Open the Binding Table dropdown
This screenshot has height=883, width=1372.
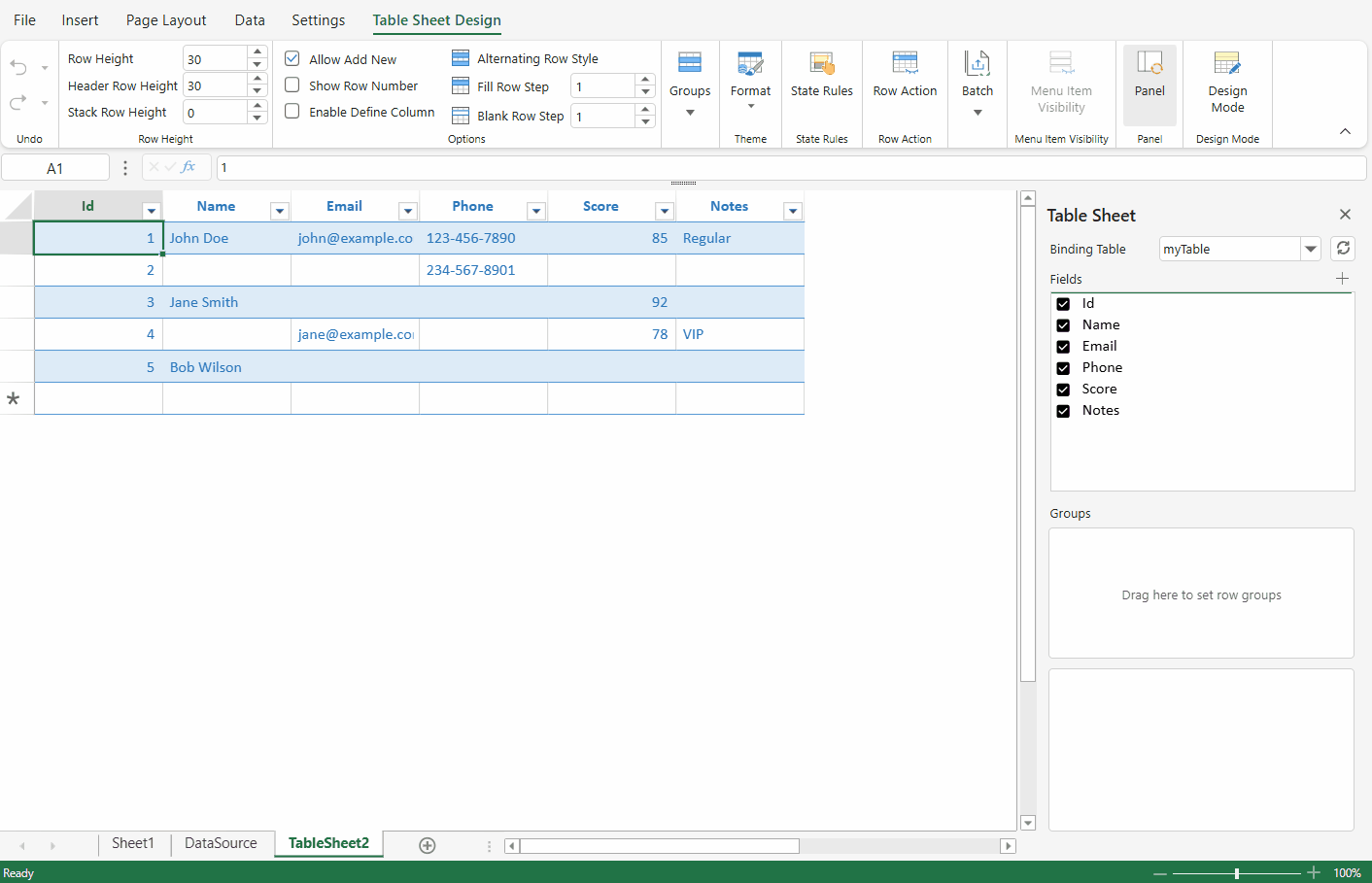click(1311, 249)
